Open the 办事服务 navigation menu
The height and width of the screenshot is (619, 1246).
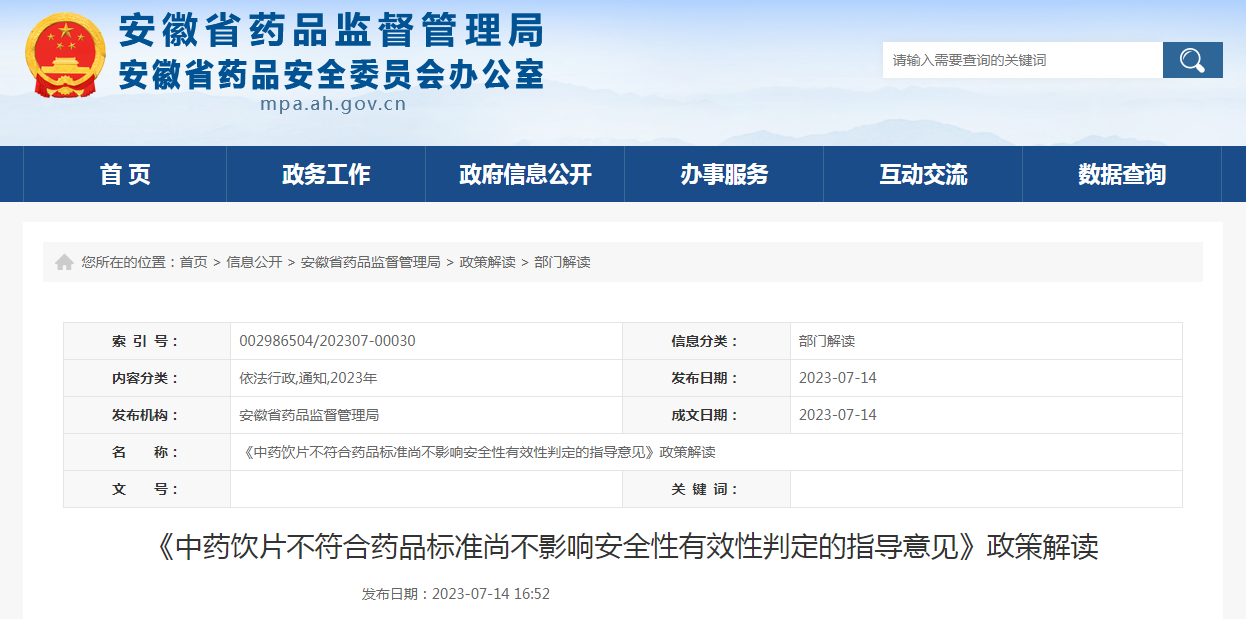coord(724,174)
